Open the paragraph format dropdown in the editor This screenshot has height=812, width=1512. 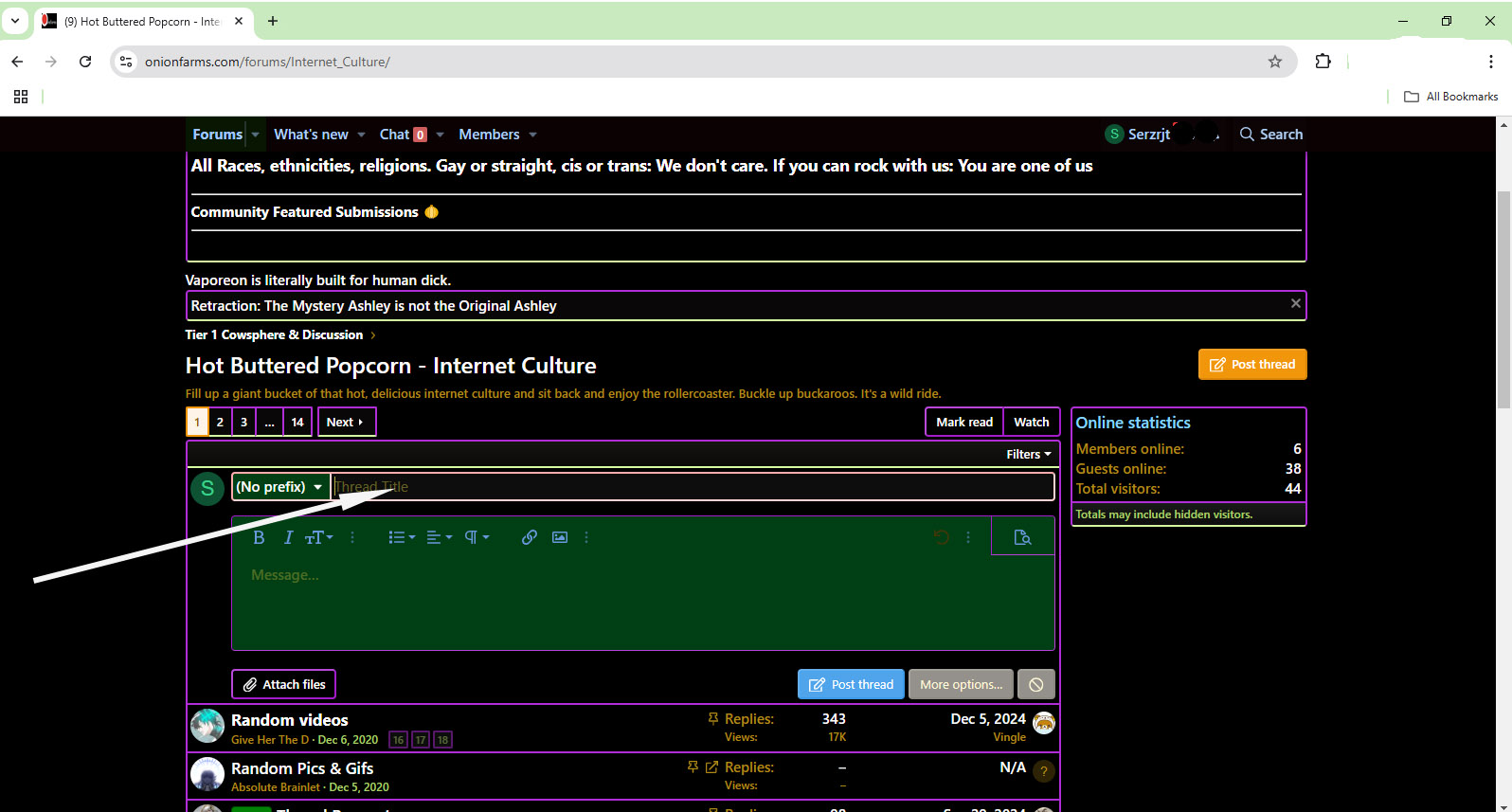[477, 537]
